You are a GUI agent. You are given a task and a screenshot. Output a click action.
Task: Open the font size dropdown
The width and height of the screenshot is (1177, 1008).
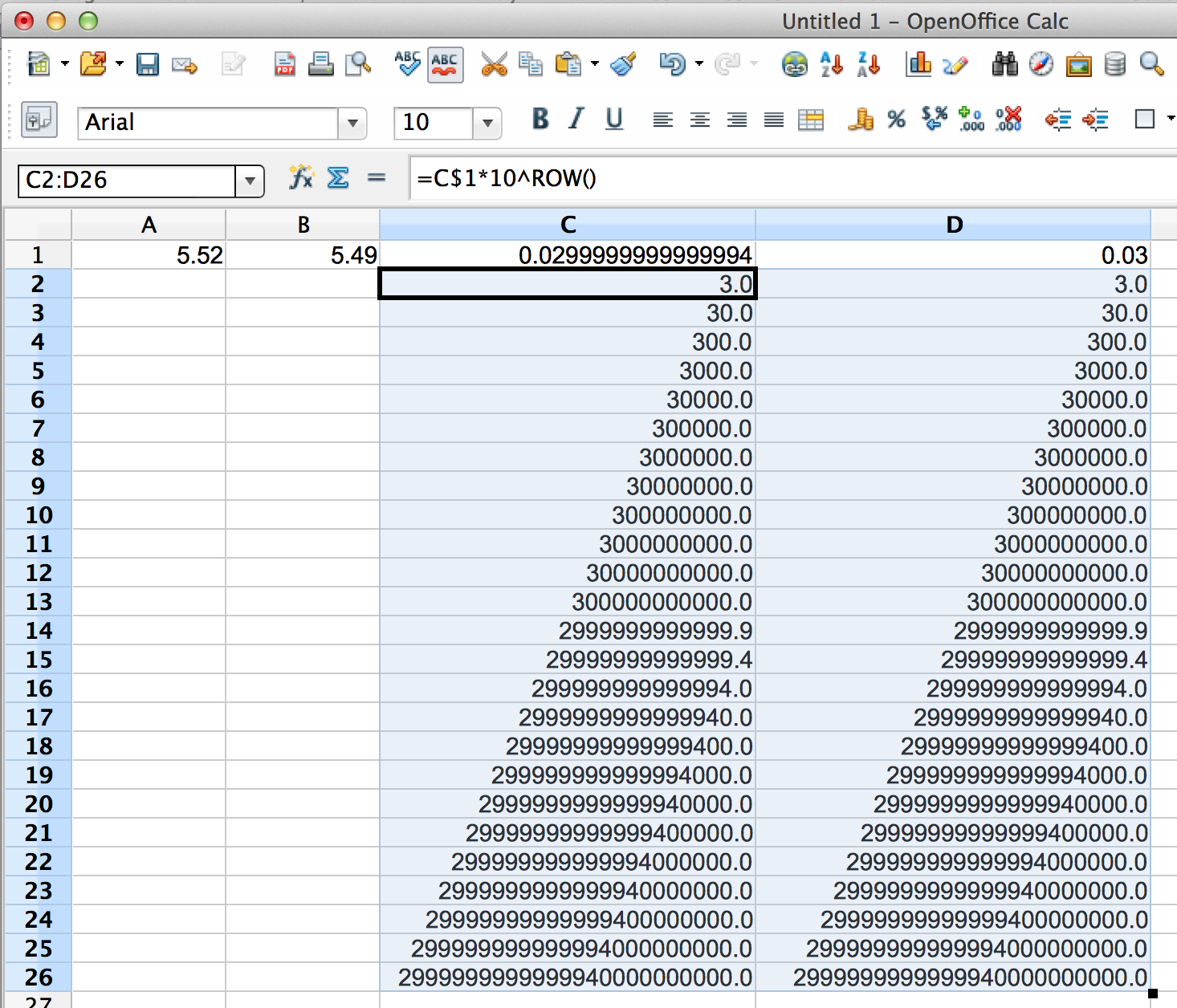487,123
